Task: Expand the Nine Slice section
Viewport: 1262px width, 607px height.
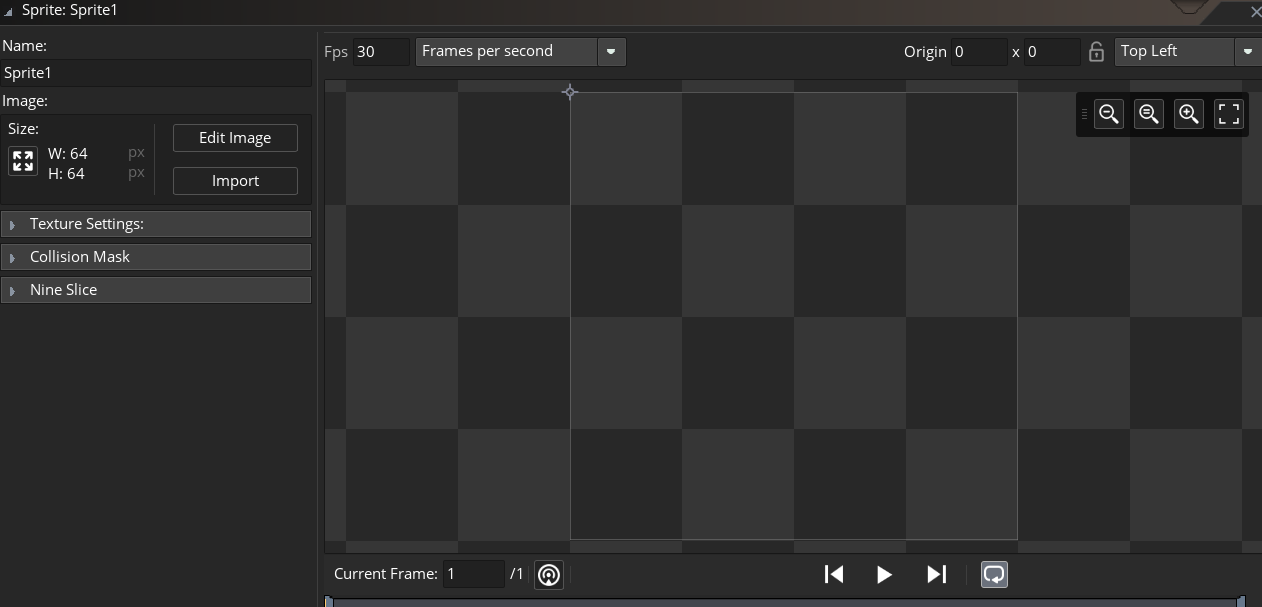Action: click(156, 290)
